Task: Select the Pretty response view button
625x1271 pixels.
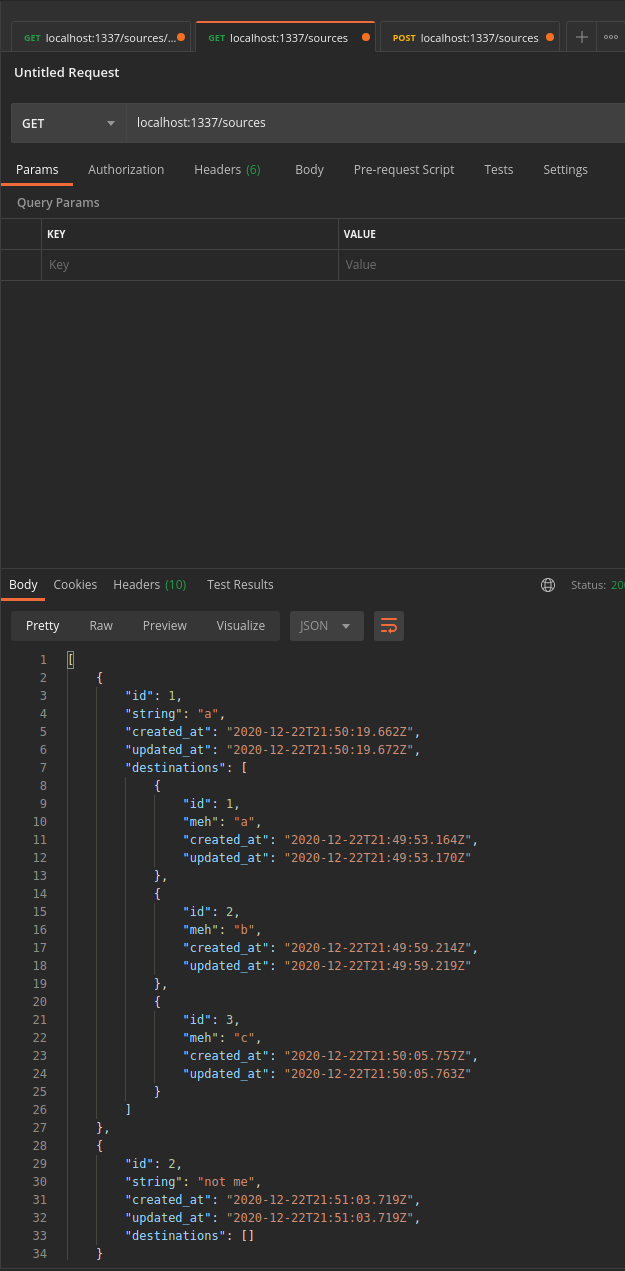Action: tap(42, 625)
